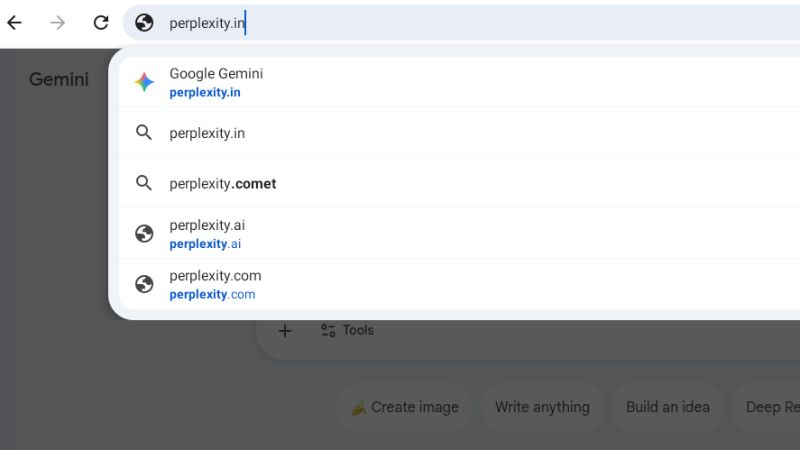
Task: Select the Google Gemini sparkle icon suggestion
Action: pyautogui.click(x=144, y=82)
